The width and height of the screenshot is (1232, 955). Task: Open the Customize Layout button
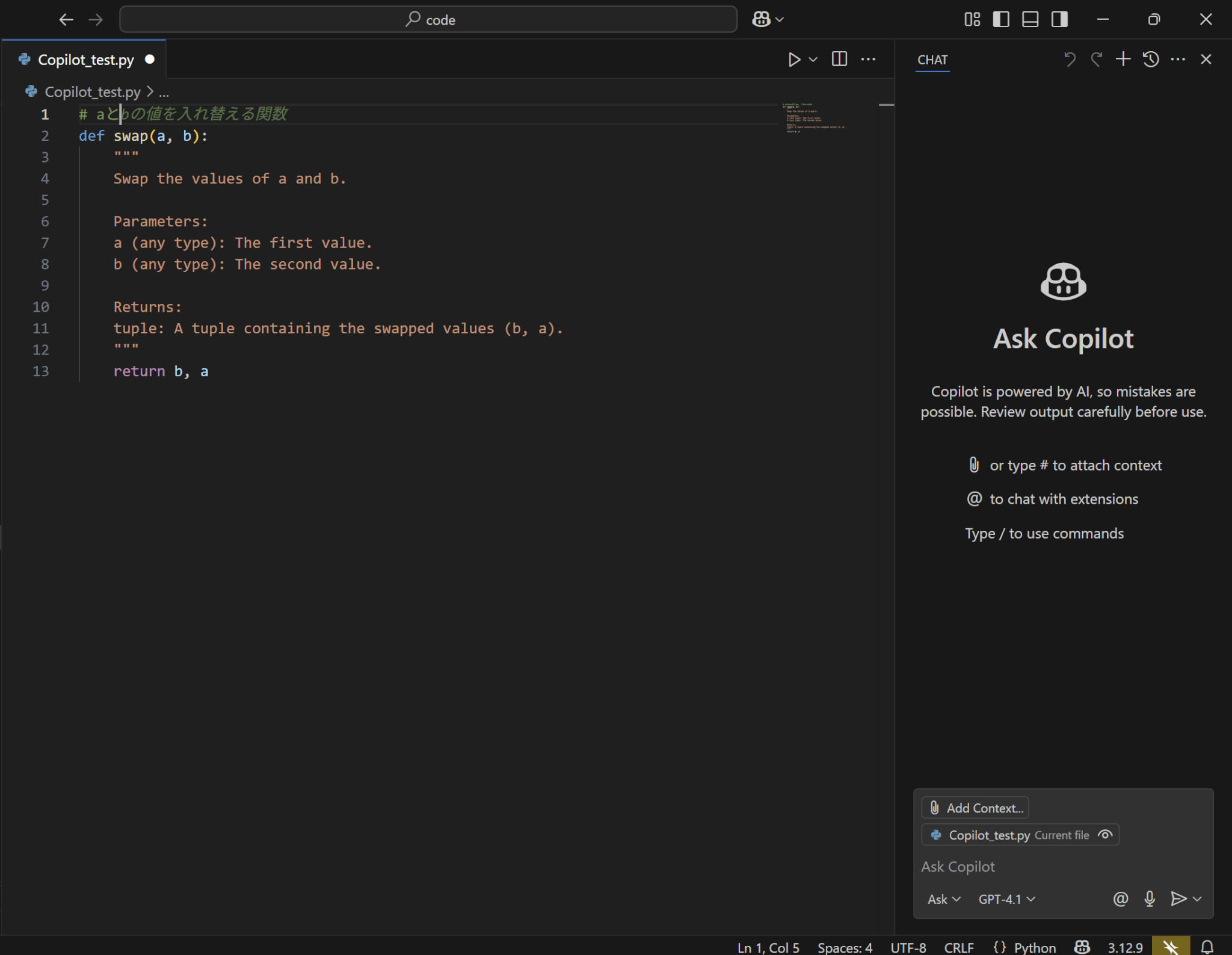[x=972, y=19]
